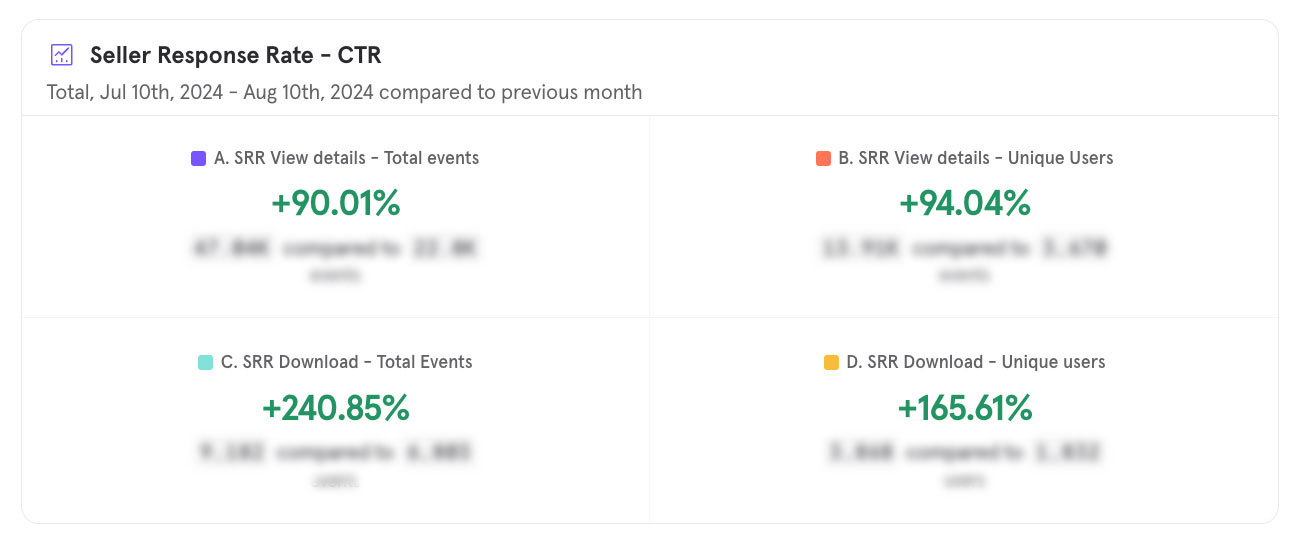Select the +240.85% change value

[x=336, y=408]
